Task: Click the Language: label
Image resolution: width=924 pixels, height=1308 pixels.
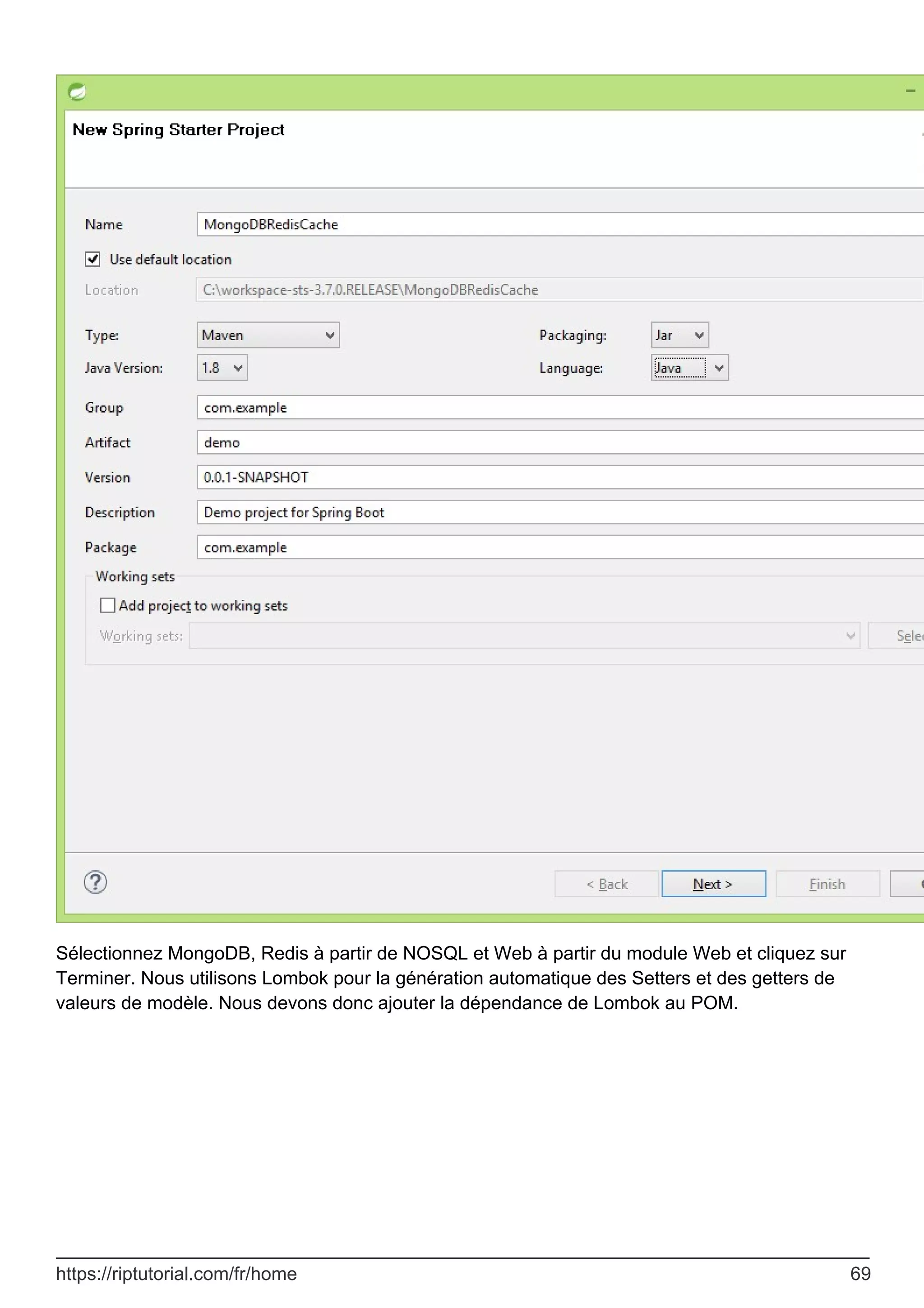Action: pos(571,369)
